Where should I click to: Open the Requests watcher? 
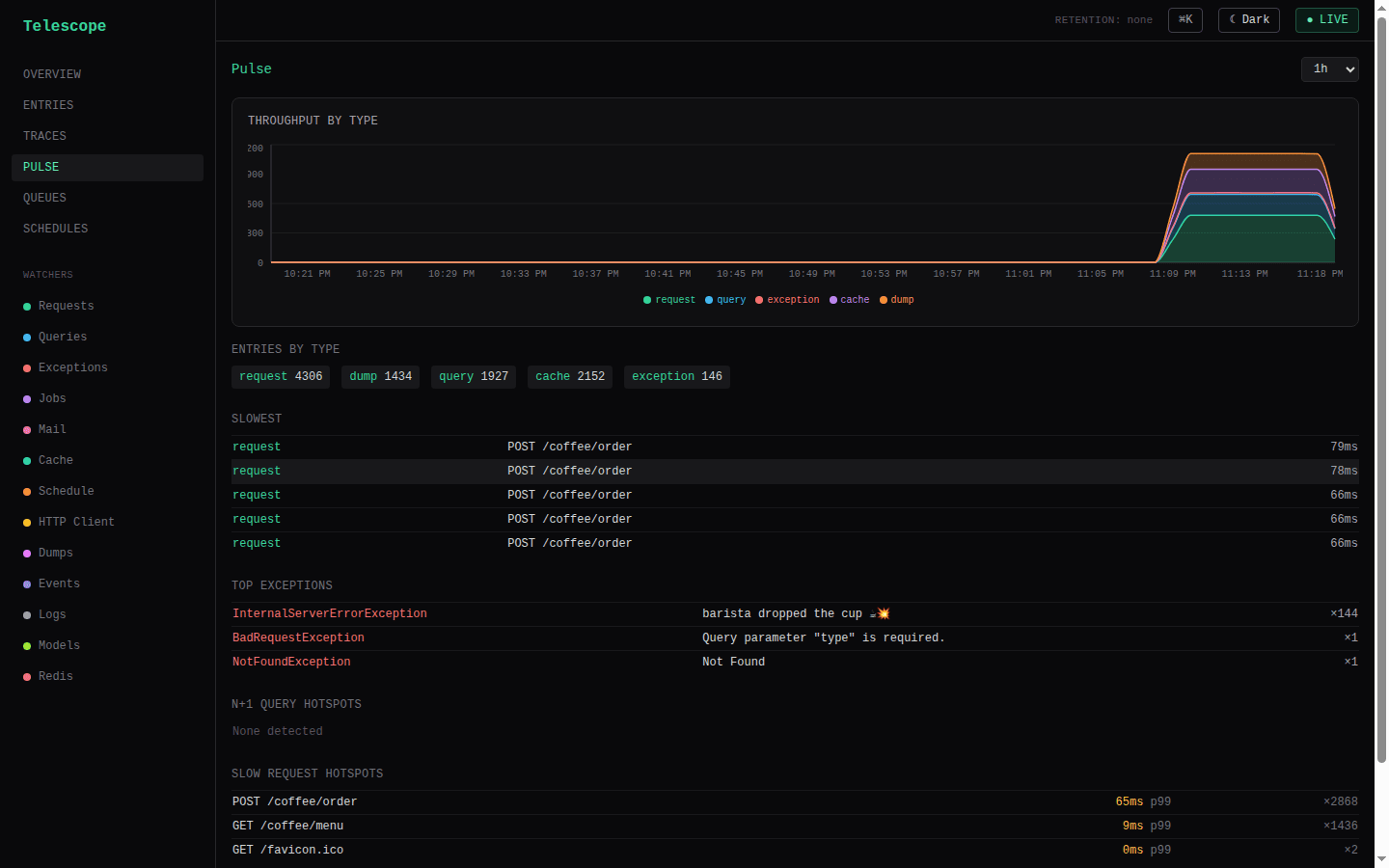point(107,306)
